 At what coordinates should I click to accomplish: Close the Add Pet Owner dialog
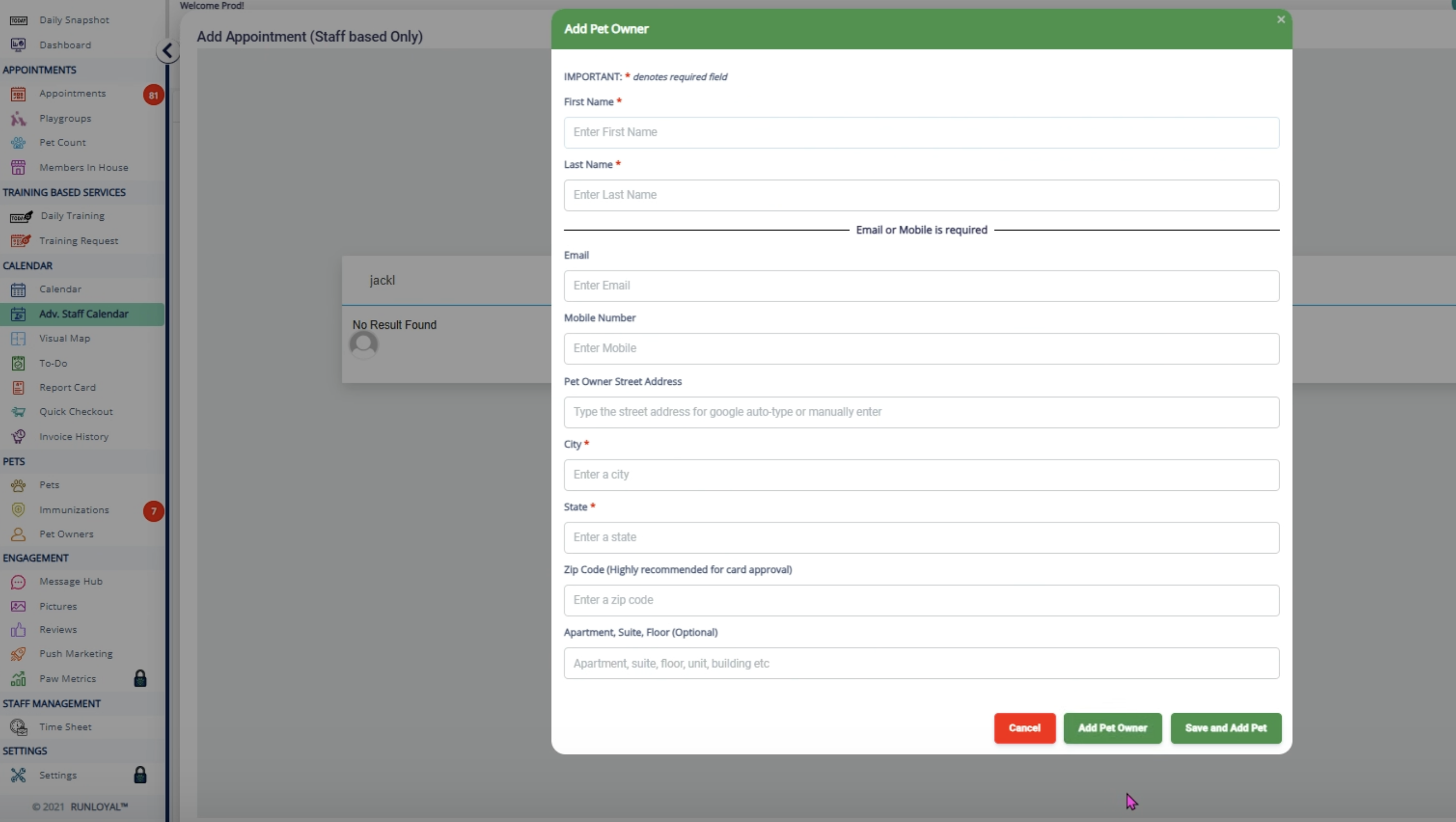pos(1281,20)
